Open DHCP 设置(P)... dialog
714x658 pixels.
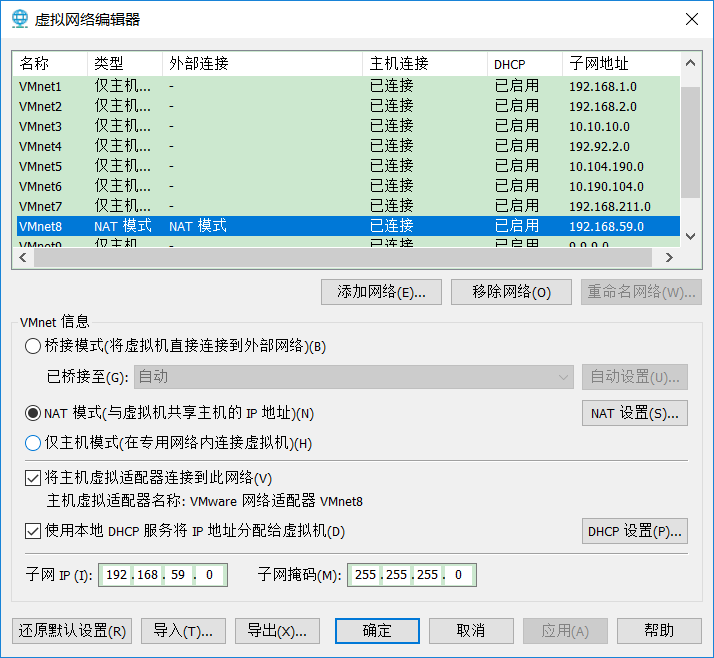click(635, 531)
